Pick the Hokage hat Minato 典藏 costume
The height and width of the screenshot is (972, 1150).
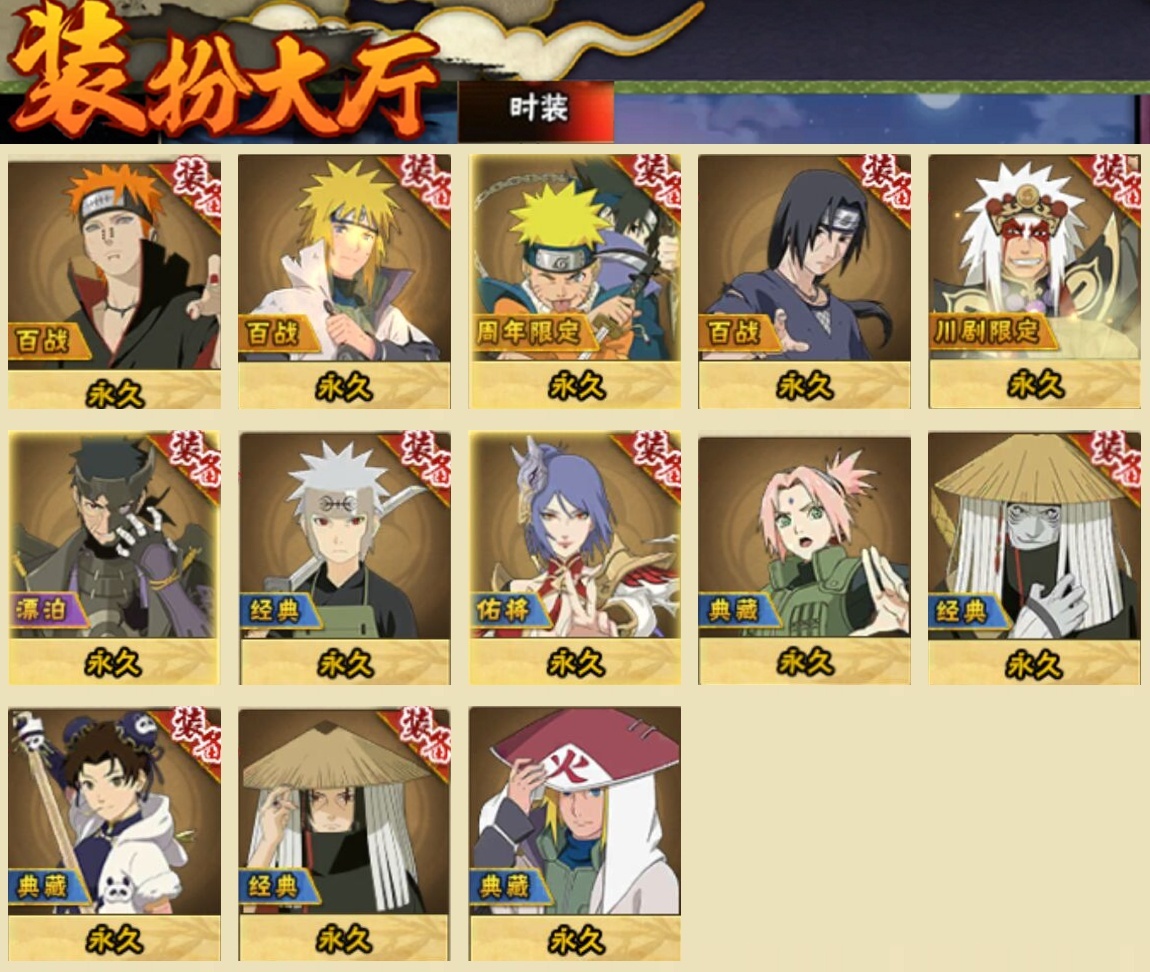point(575,834)
